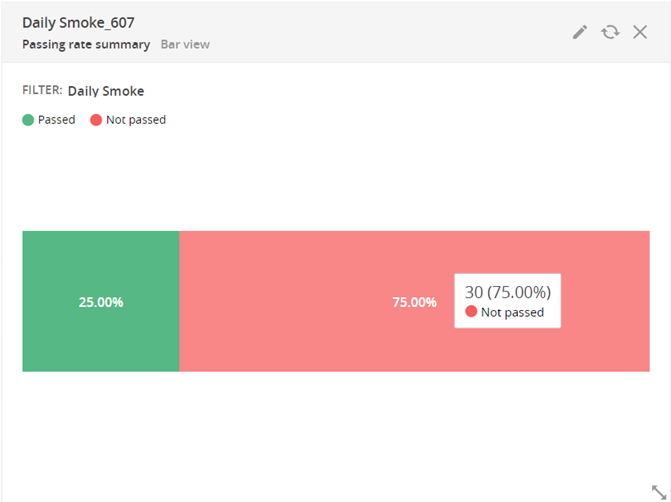The height and width of the screenshot is (502, 671).
Task: Click the Bar view label
Action: pyautogui.click(x=185, y=45)
